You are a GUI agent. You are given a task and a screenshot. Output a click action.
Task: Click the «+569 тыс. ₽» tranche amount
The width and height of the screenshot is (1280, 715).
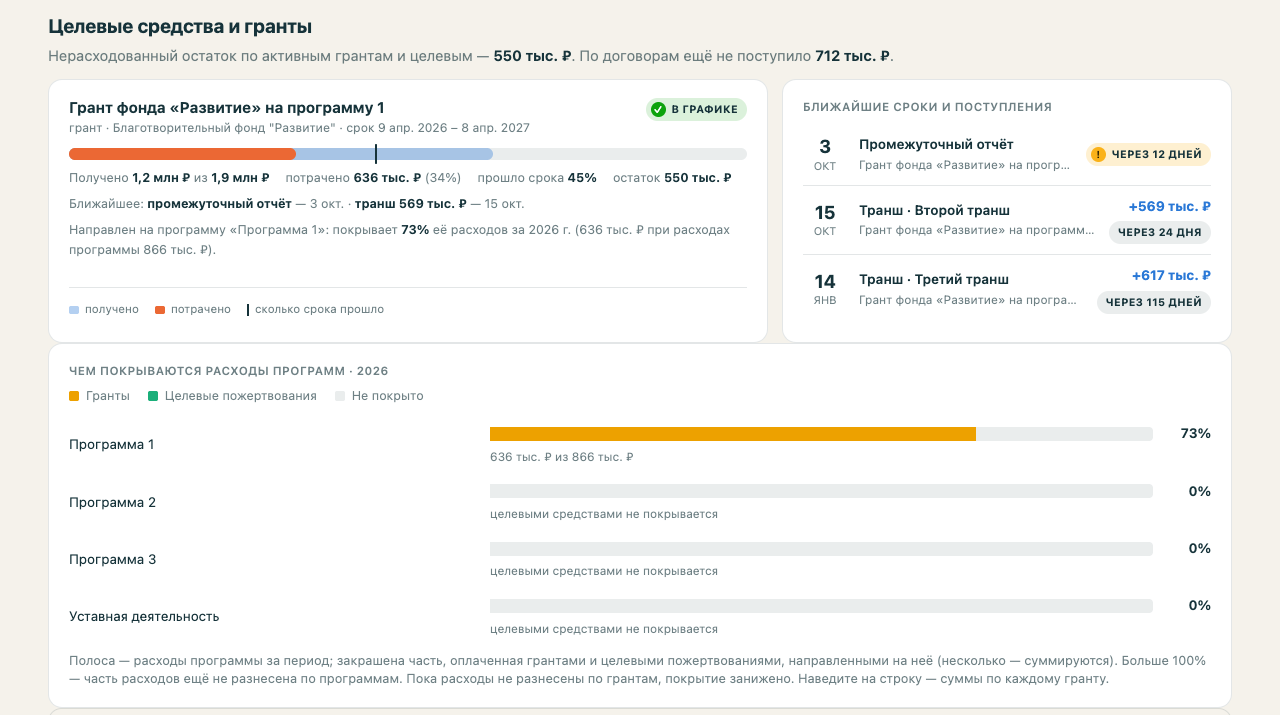coord(1170,207)
